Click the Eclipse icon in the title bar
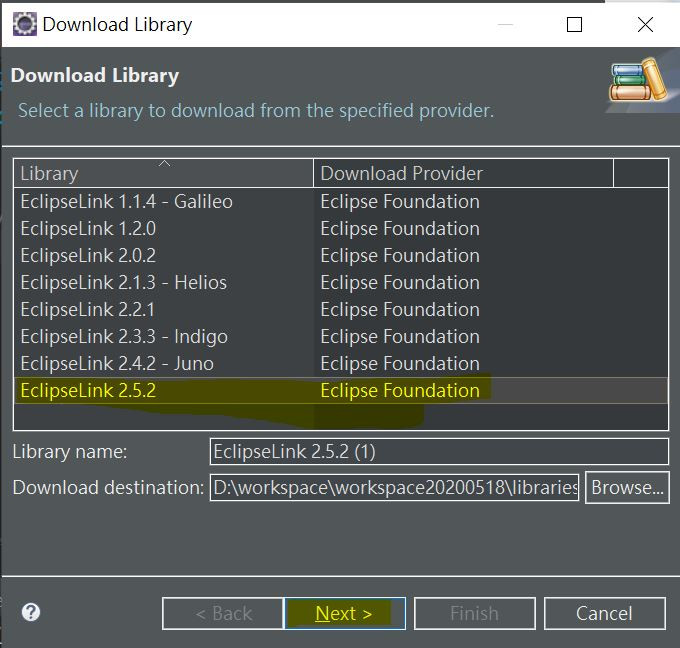 24,24
